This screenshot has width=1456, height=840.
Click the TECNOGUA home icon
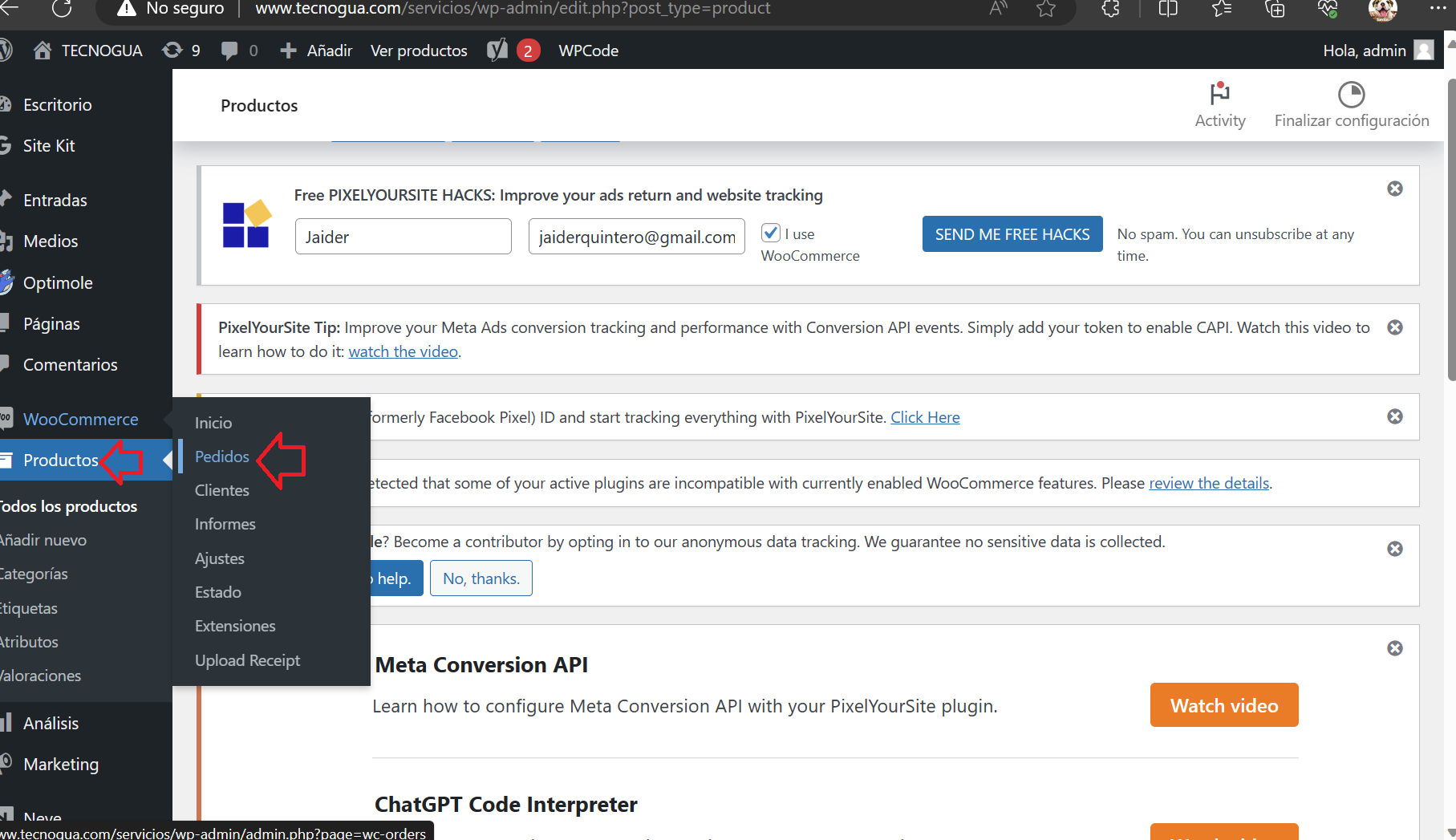point(43,51)
